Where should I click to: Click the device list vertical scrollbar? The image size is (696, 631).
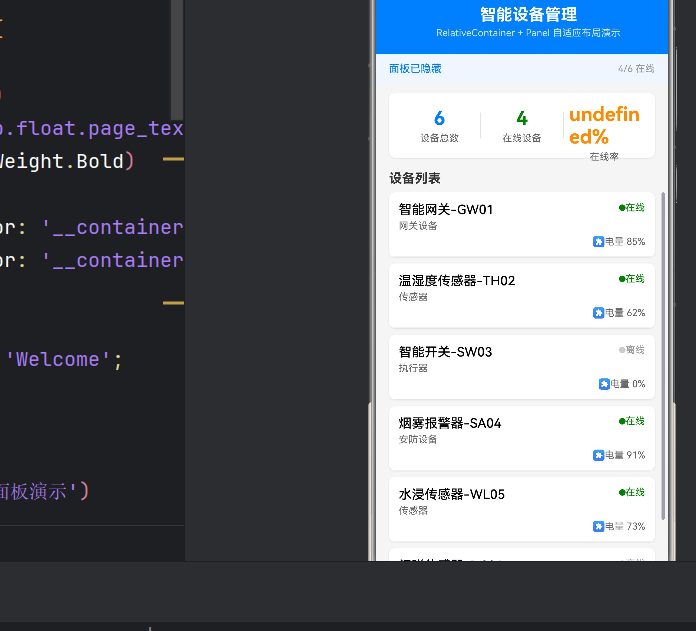tap(663, 356)
